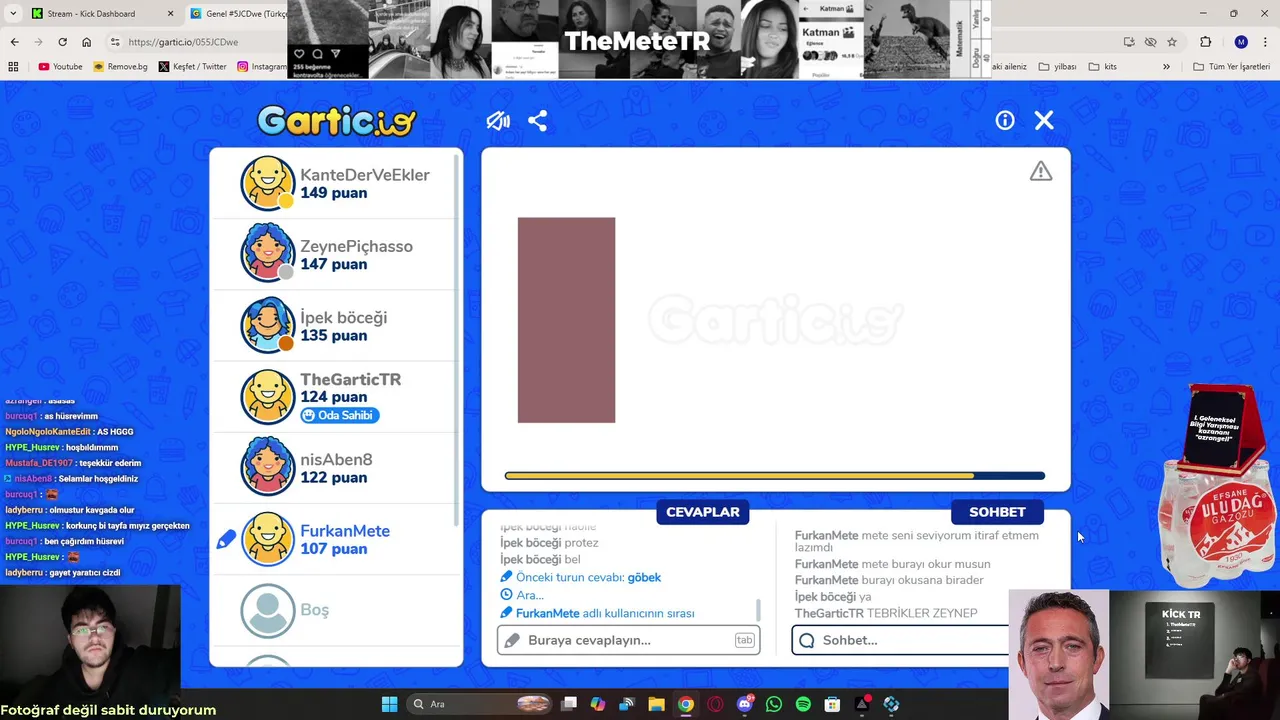This screenshot has height=720, width=1280.
Task: Click the crossed-out eye tracking icon
Action: [1150, 42]
